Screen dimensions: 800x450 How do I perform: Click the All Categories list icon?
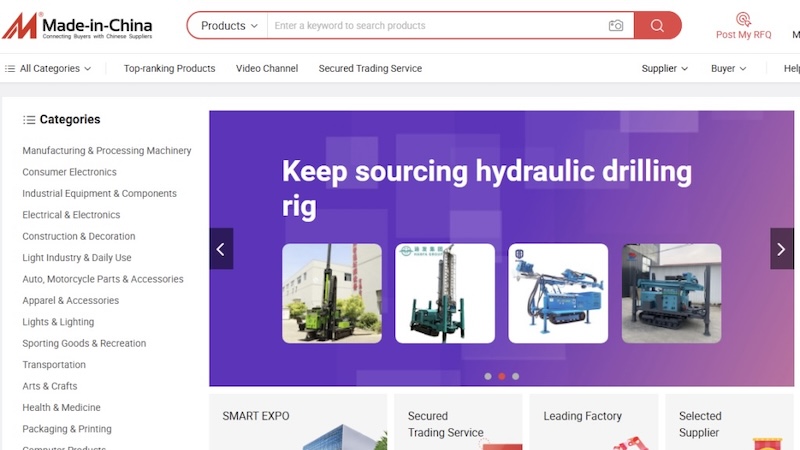click(x=10, y=68)
